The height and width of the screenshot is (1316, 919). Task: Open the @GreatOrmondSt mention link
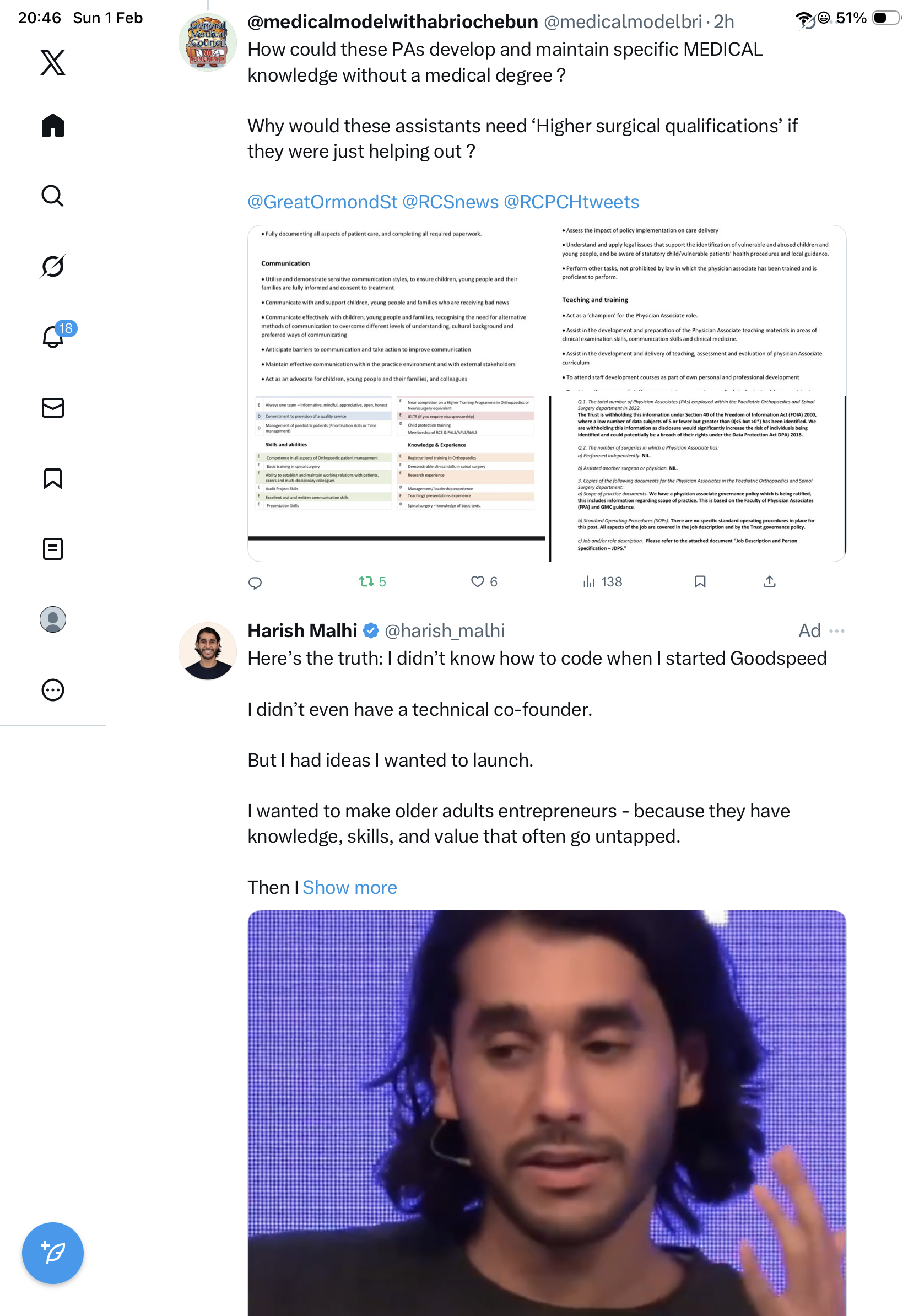pyautogui.click(x=322, y=202)
